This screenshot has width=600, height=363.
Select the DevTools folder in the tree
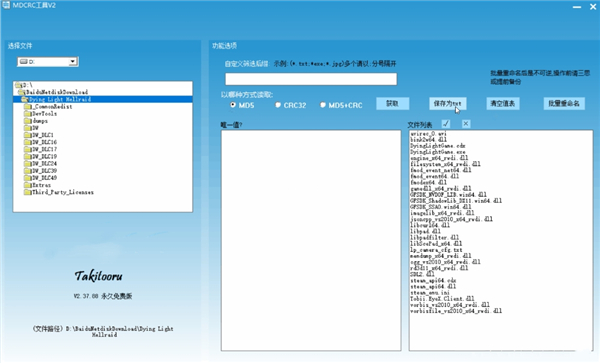tap(44, 114)
